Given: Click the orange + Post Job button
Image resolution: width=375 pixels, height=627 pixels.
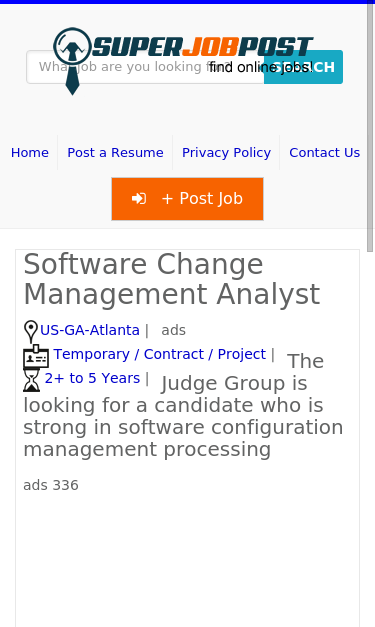Looking at the screenshot, I should click(x=188, y=199).
